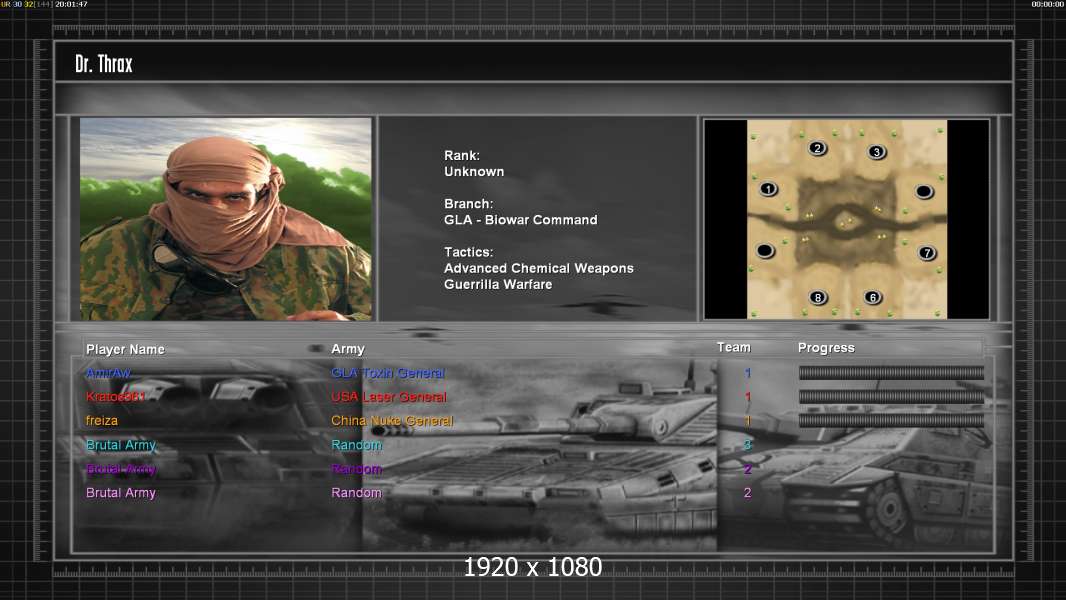Click the Branch: label

point(468,204)
